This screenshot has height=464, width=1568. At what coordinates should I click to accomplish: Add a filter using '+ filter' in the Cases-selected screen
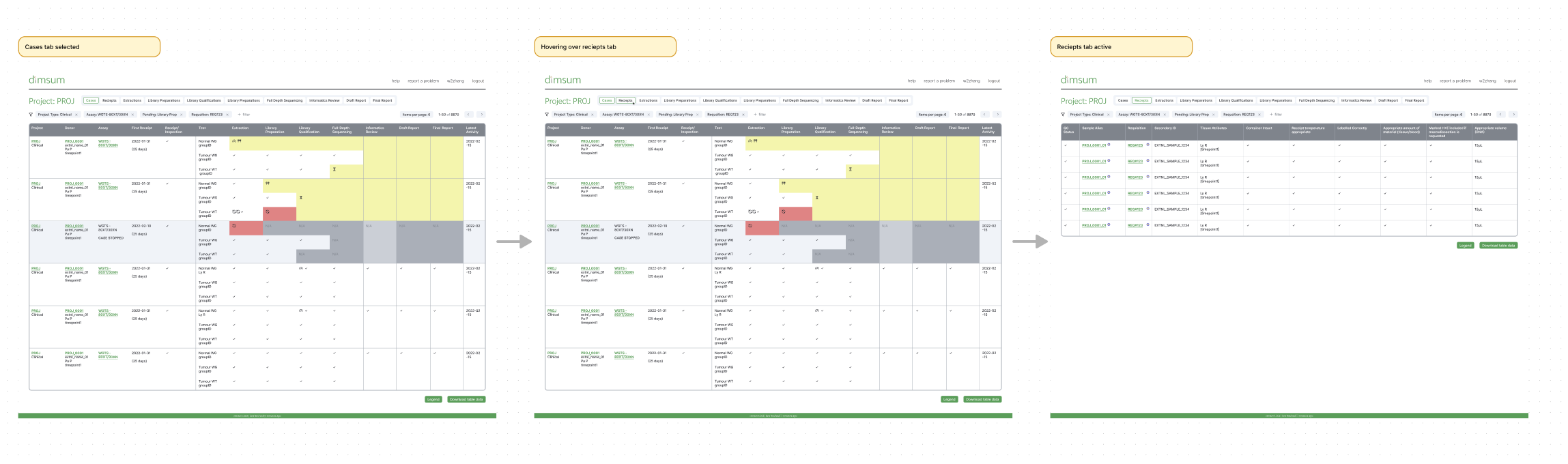244,115
